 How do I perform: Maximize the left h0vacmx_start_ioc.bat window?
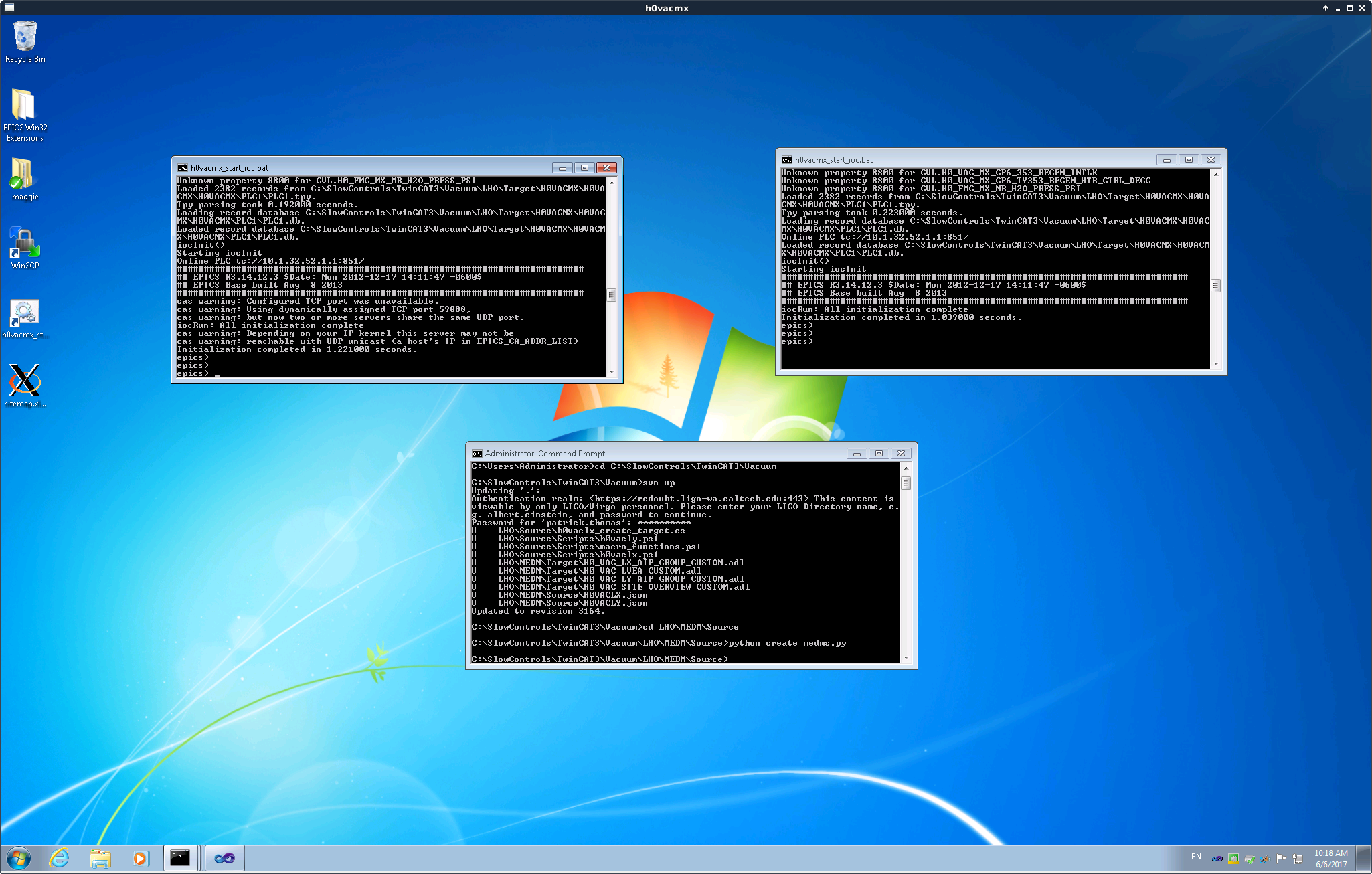click(584, 168)
